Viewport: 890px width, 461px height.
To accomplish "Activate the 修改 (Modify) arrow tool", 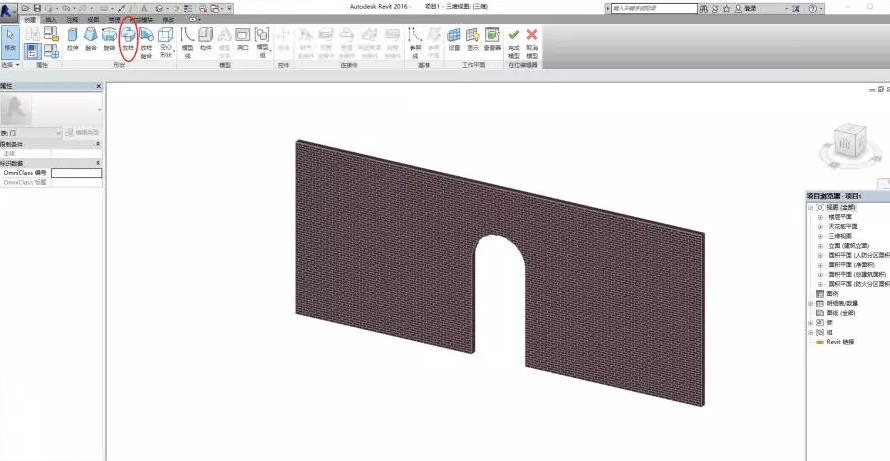I will 11,38.
